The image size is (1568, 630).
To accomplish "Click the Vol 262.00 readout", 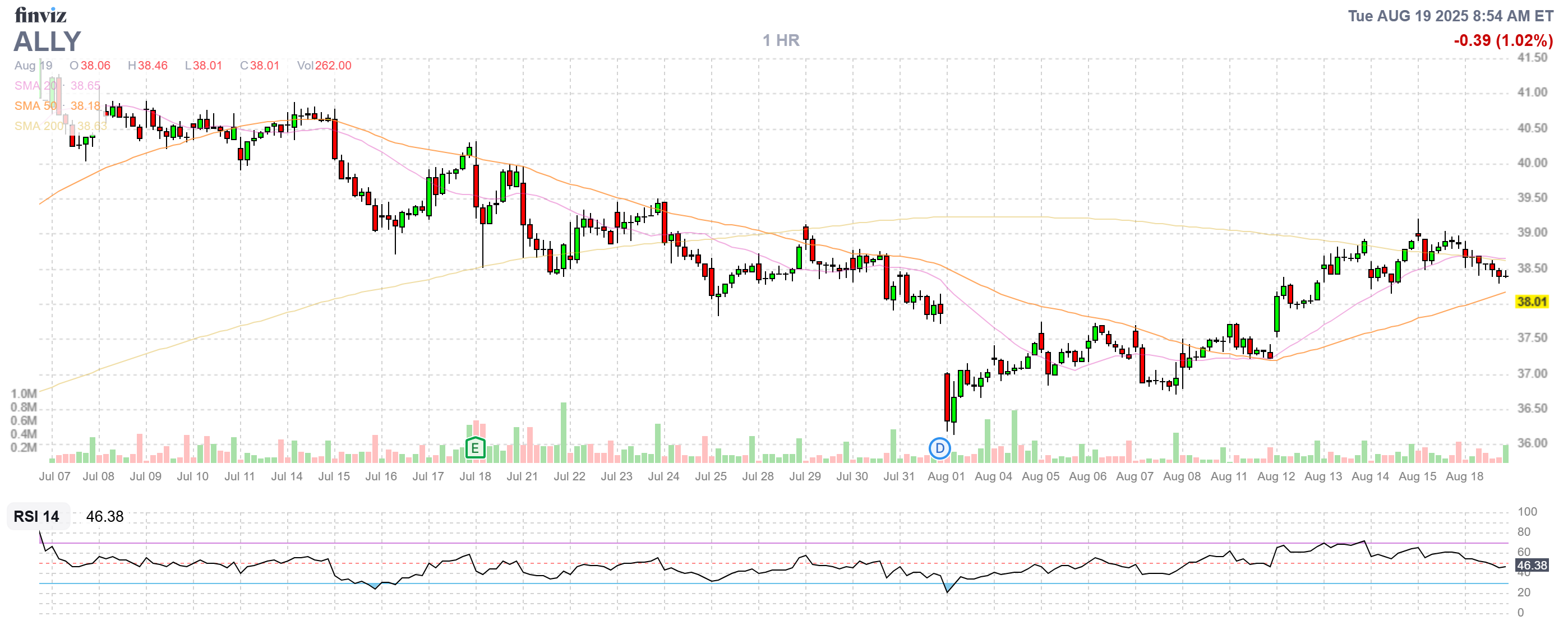I will (x=324, y=66).
